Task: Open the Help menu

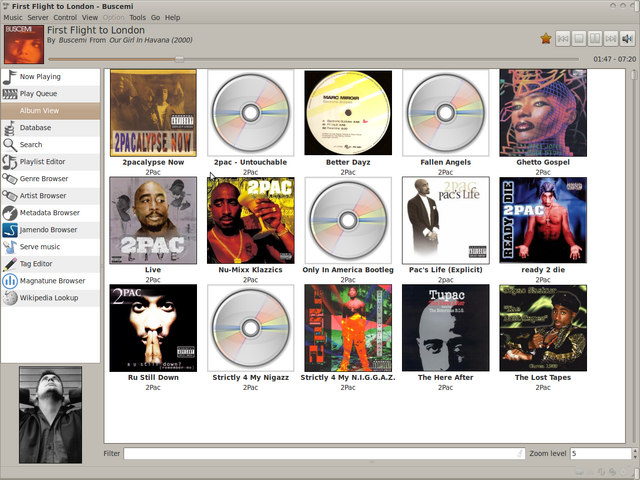Action: click(172, 18)
